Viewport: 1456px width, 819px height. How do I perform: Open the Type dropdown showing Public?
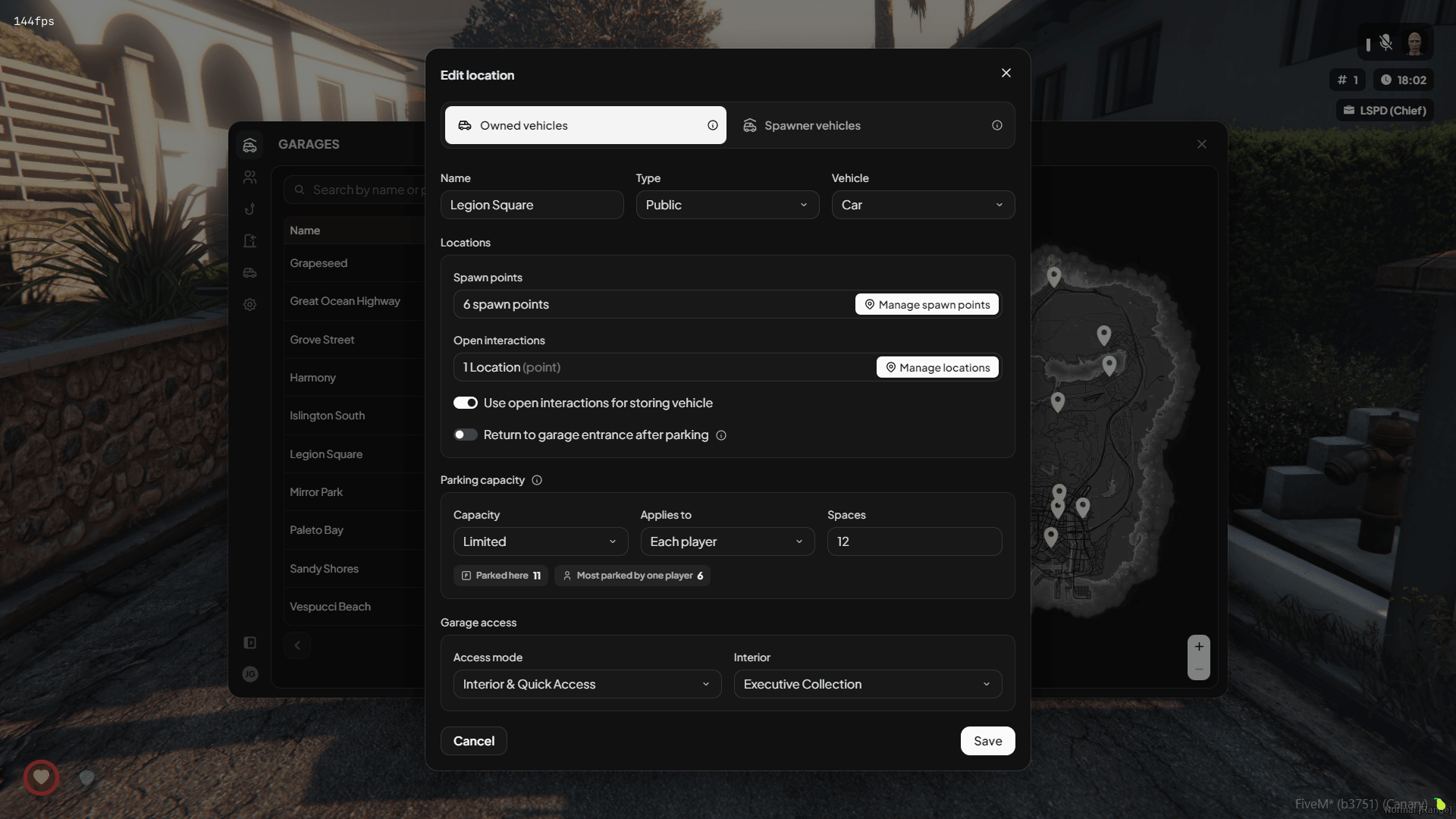pyautogui.click(x=727, y=205)
